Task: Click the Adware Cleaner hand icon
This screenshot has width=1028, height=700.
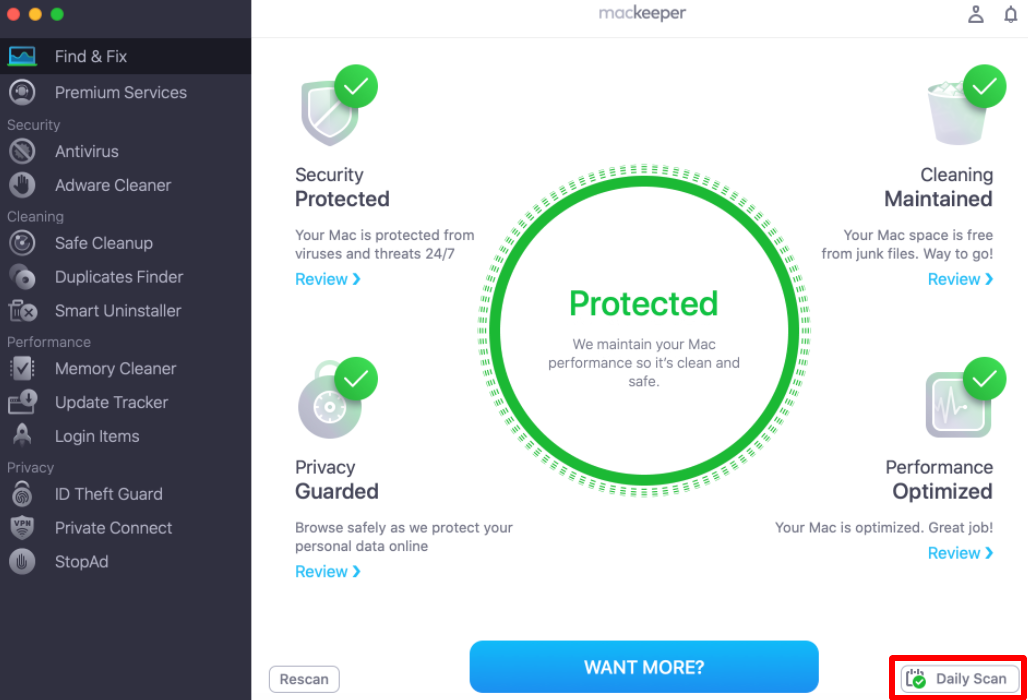Action: pyautogui.click(x=22, y=185)
